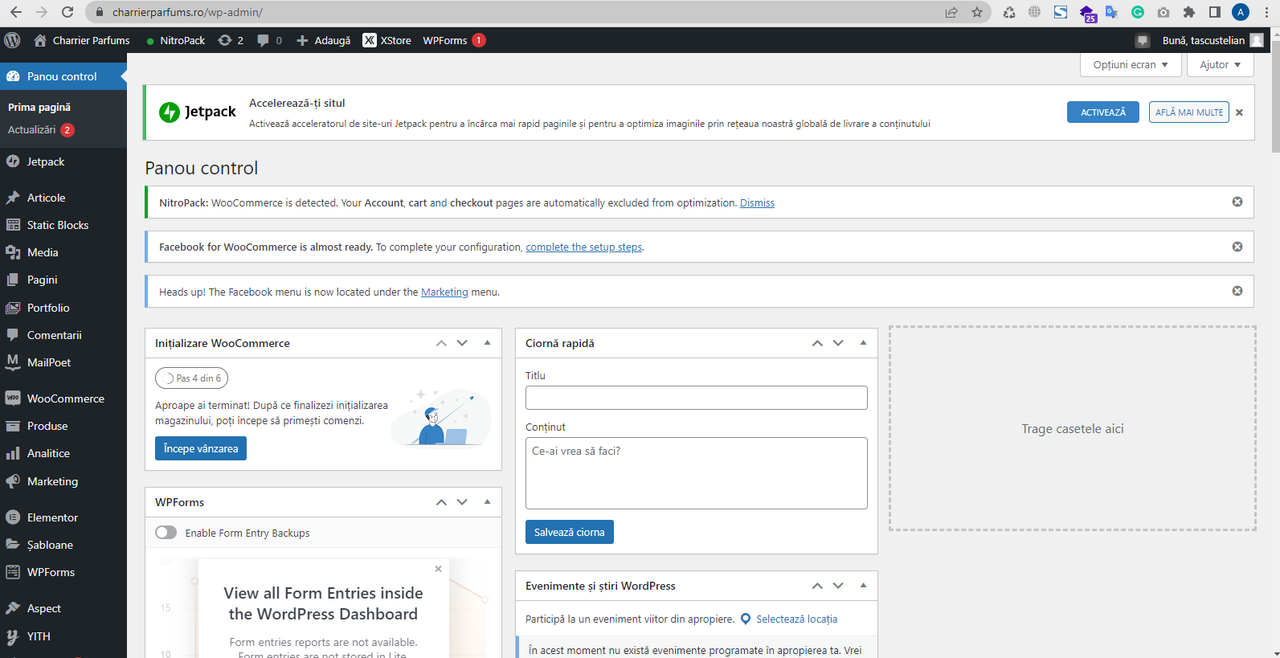1280x658 pixels.
Task: Open the Media library sidebar item
Action: pyautogui.click(x=63, y=253)
